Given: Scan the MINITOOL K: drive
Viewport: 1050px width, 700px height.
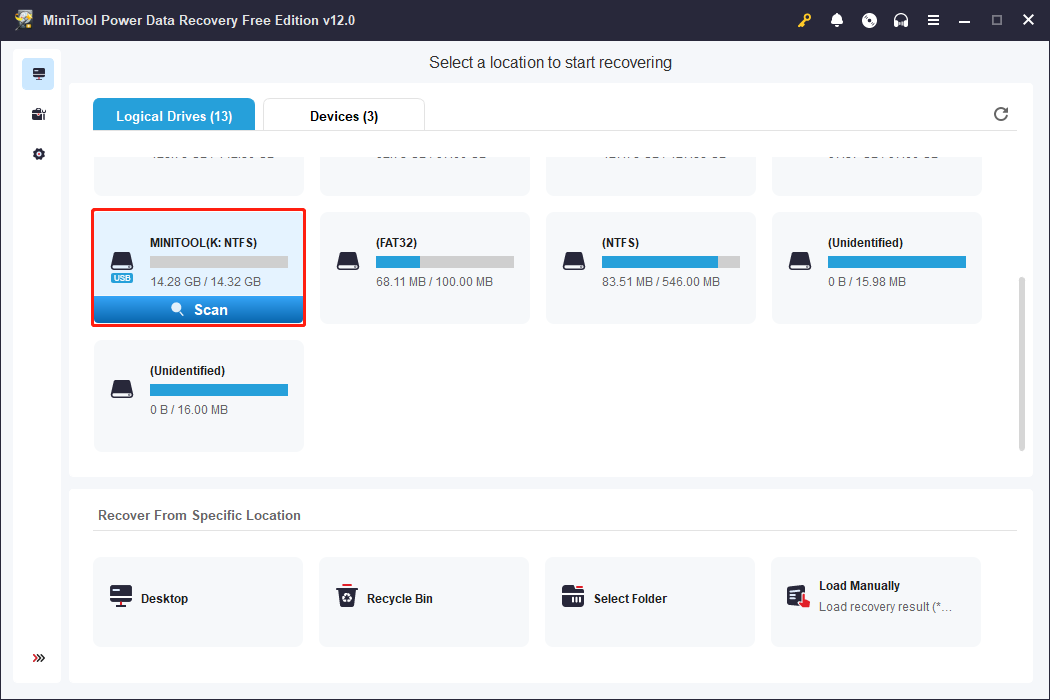Looking at the screenshot, I should (x=199, y=309).
